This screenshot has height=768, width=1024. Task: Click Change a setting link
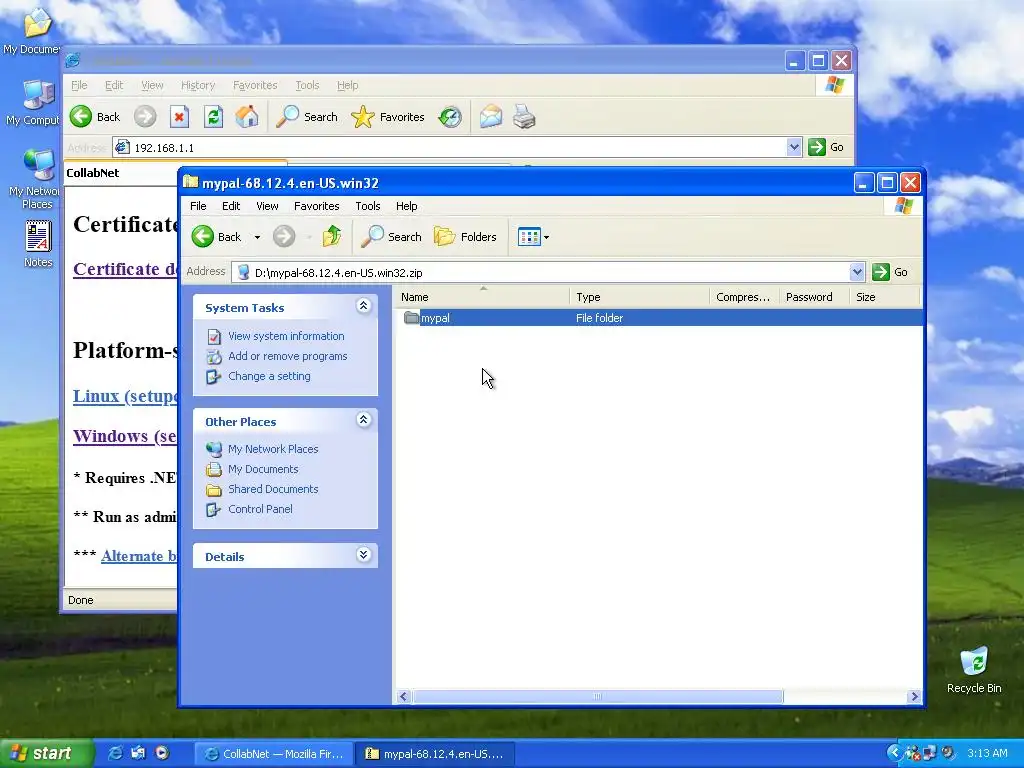pyautogui.click(x=269, y=376)
